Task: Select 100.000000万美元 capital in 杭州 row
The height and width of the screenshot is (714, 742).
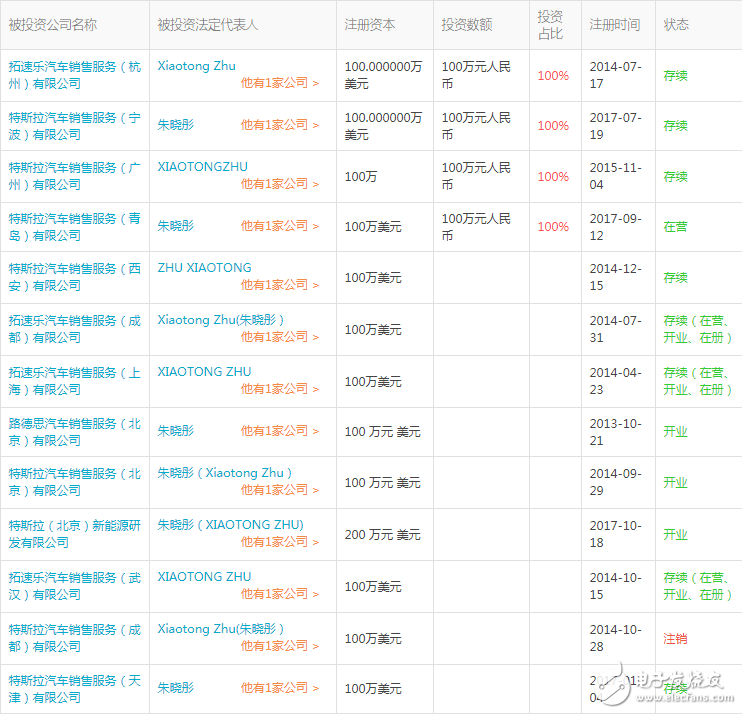Action: pos(383,75)
